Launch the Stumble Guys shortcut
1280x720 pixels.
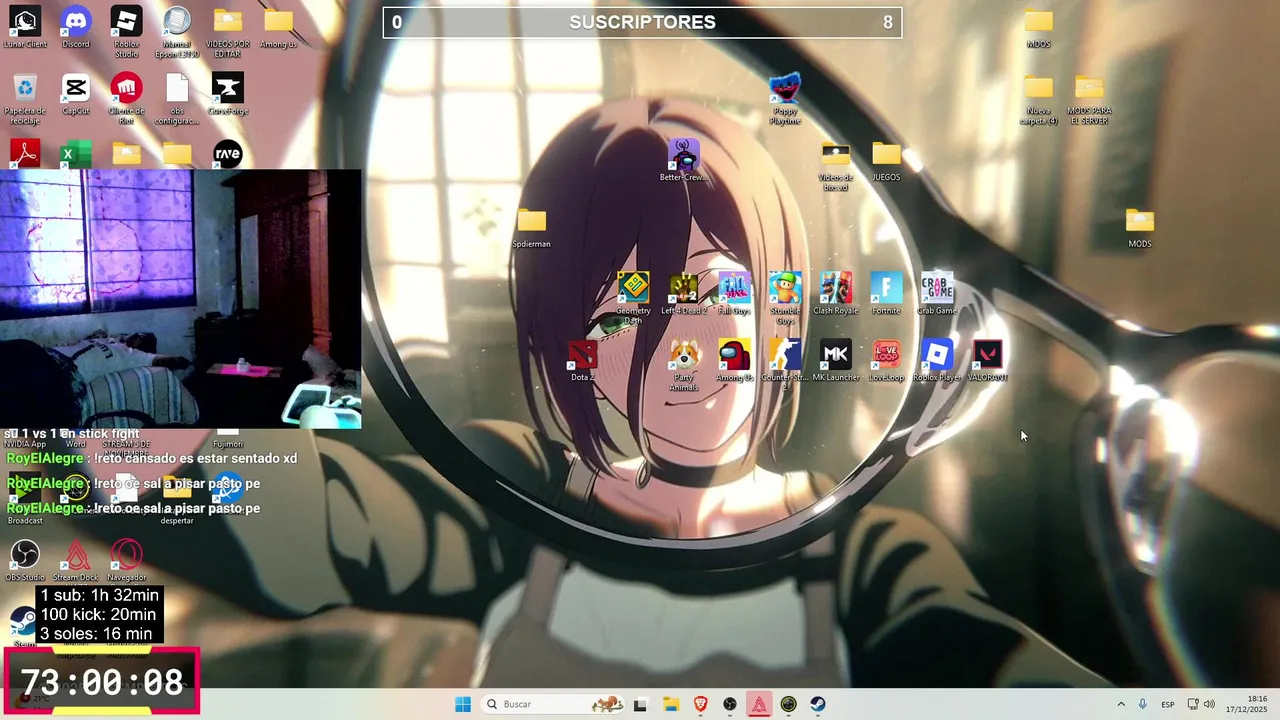click(x=785, y=298)
